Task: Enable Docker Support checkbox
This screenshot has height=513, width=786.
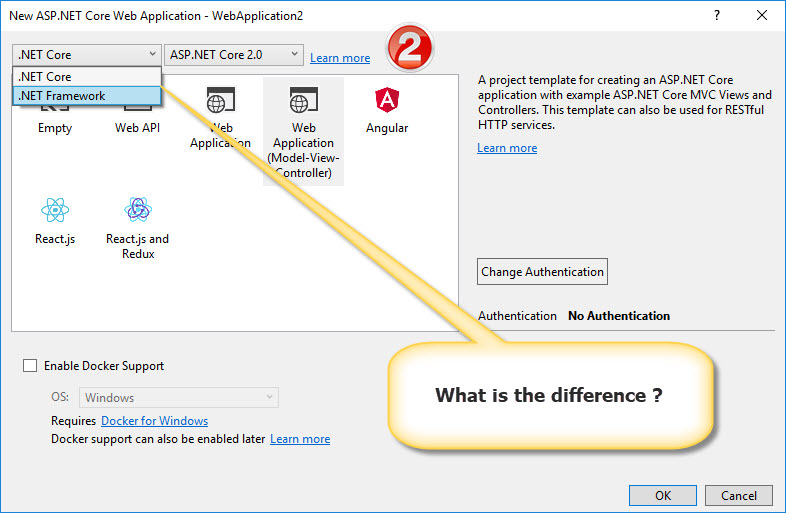Action: coord(30,366)
